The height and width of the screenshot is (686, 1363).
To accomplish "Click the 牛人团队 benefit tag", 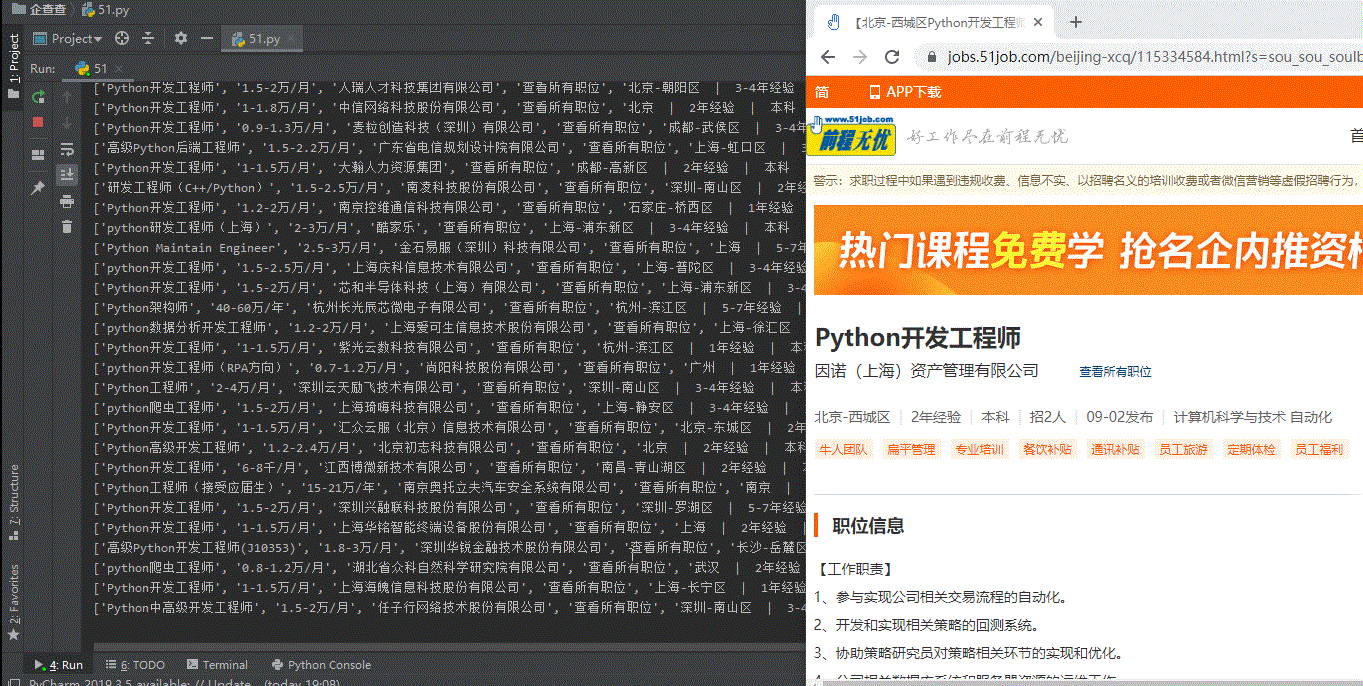I will (x=844, y=450).
